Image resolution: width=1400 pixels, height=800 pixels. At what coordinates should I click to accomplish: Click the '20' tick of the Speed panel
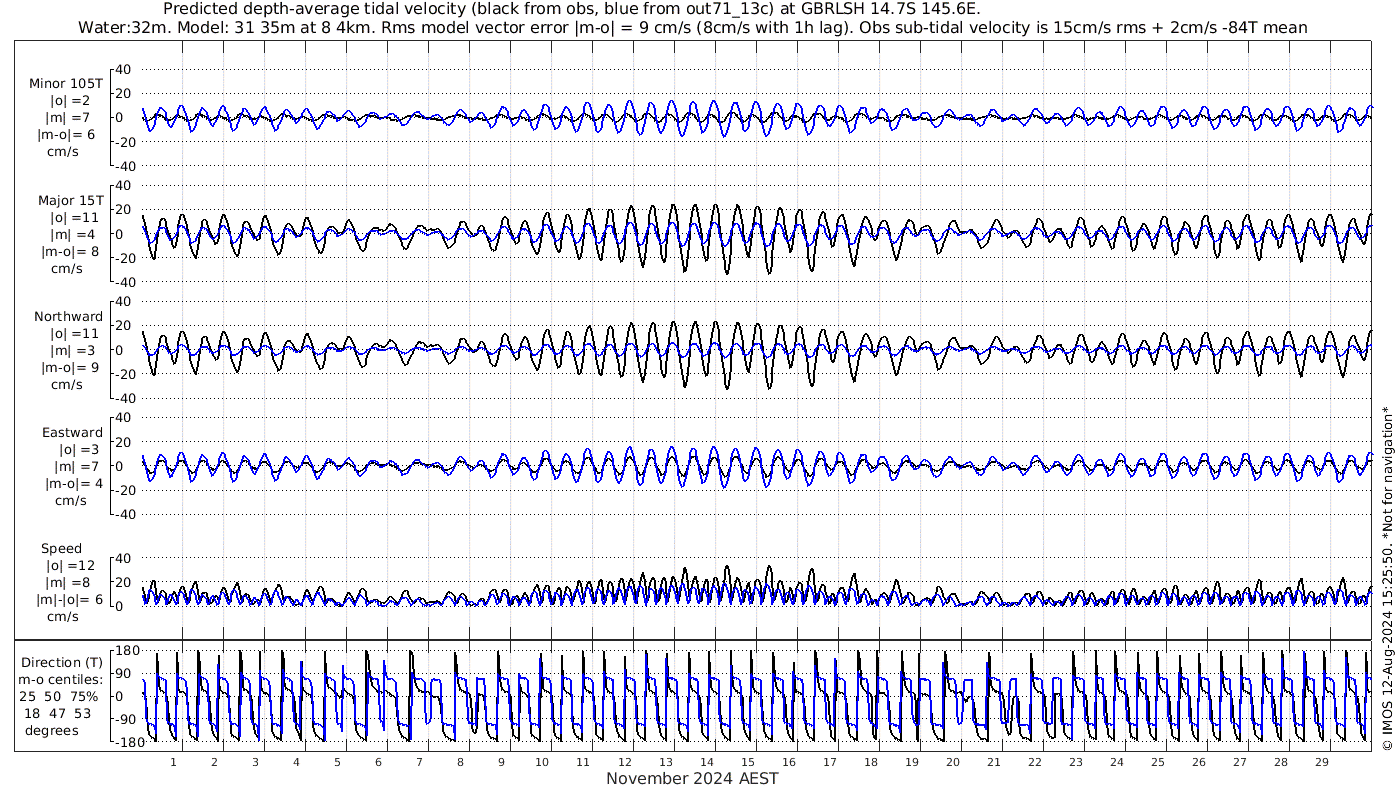point(124,582)
